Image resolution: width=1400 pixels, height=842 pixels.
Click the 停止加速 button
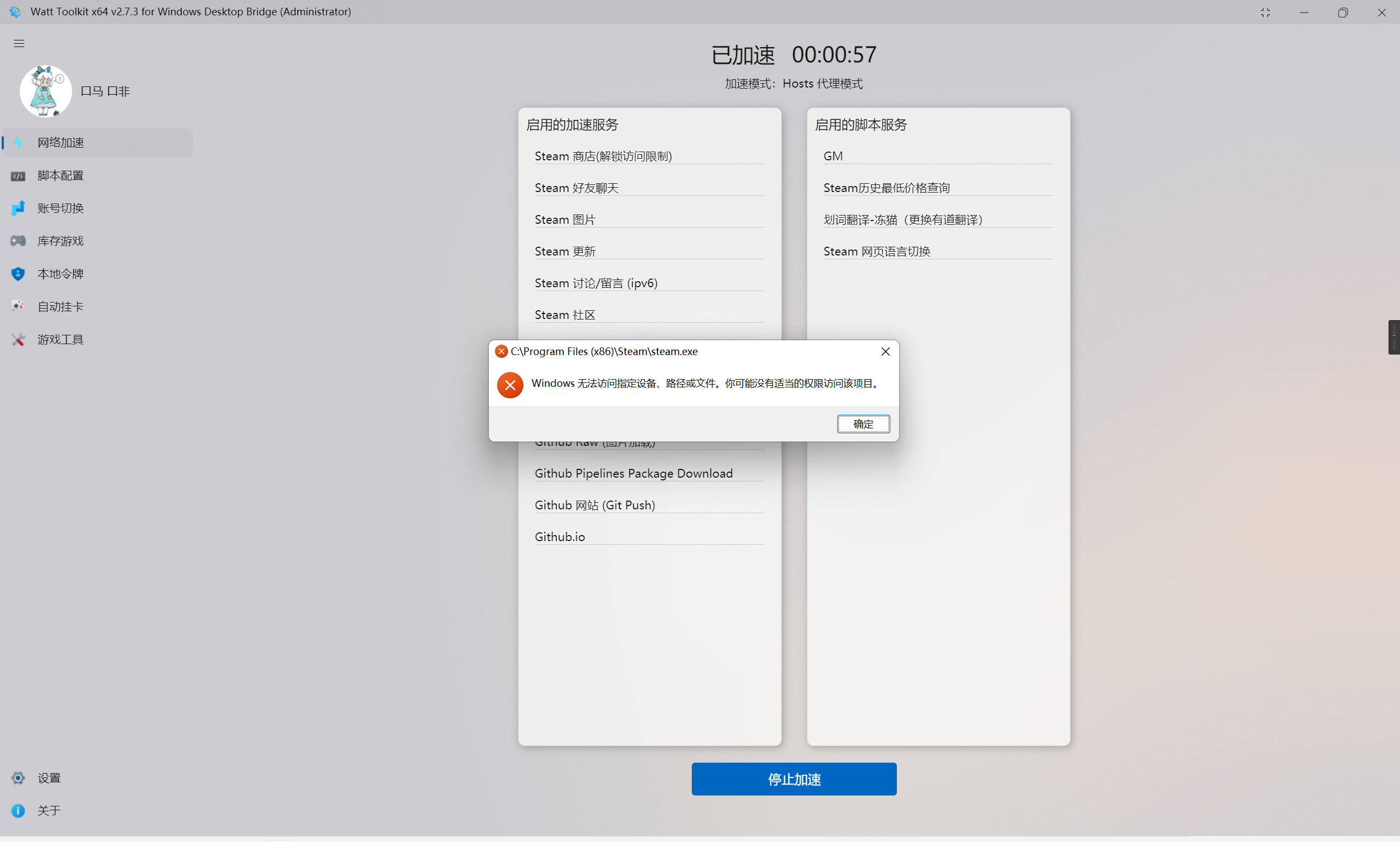click(794, 779)
